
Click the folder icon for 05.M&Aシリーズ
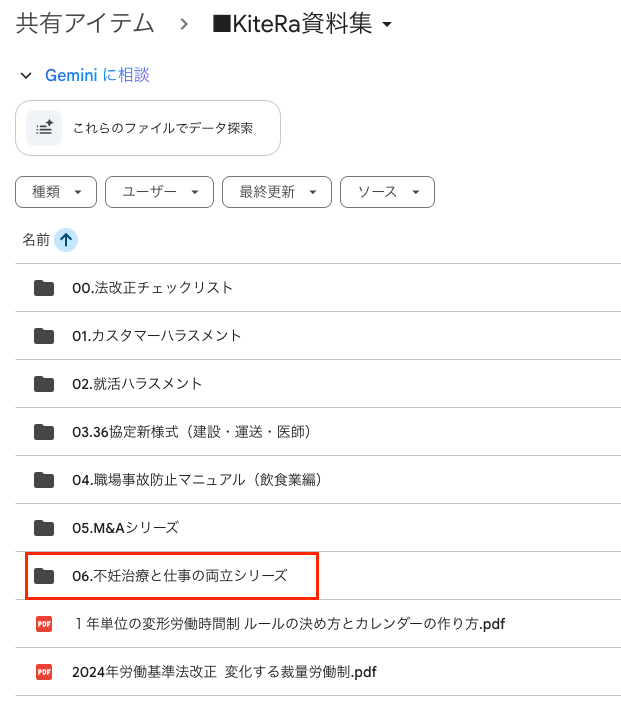tap(43, 528)
